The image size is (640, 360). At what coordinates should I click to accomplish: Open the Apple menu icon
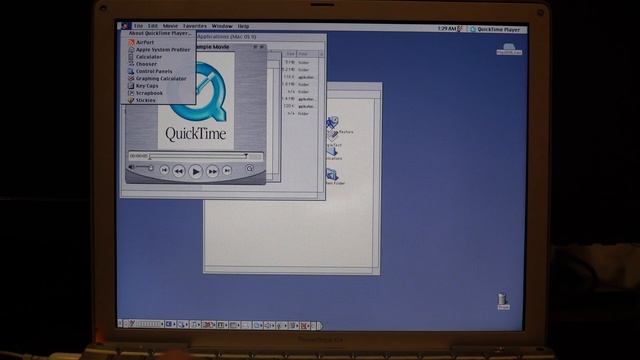tap(124, 26)
